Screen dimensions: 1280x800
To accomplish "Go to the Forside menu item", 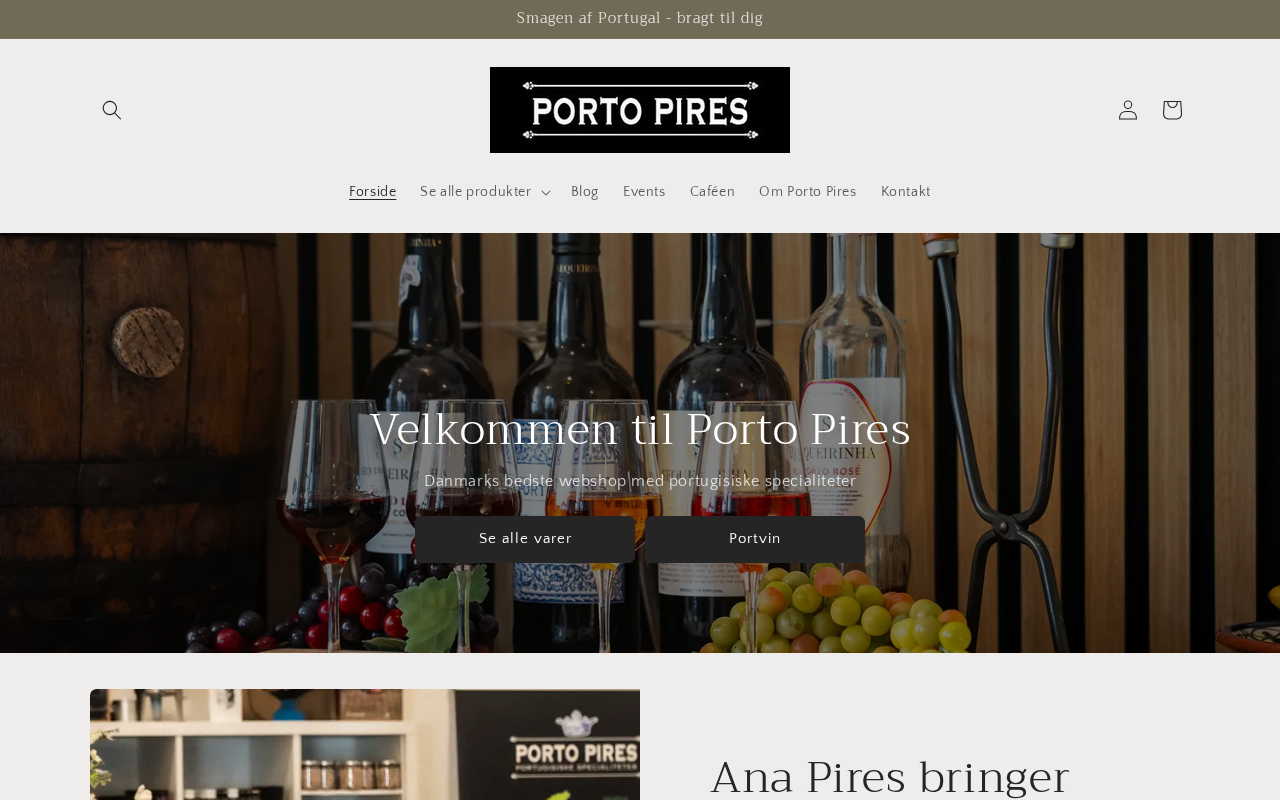I will (x=372, y=192).
